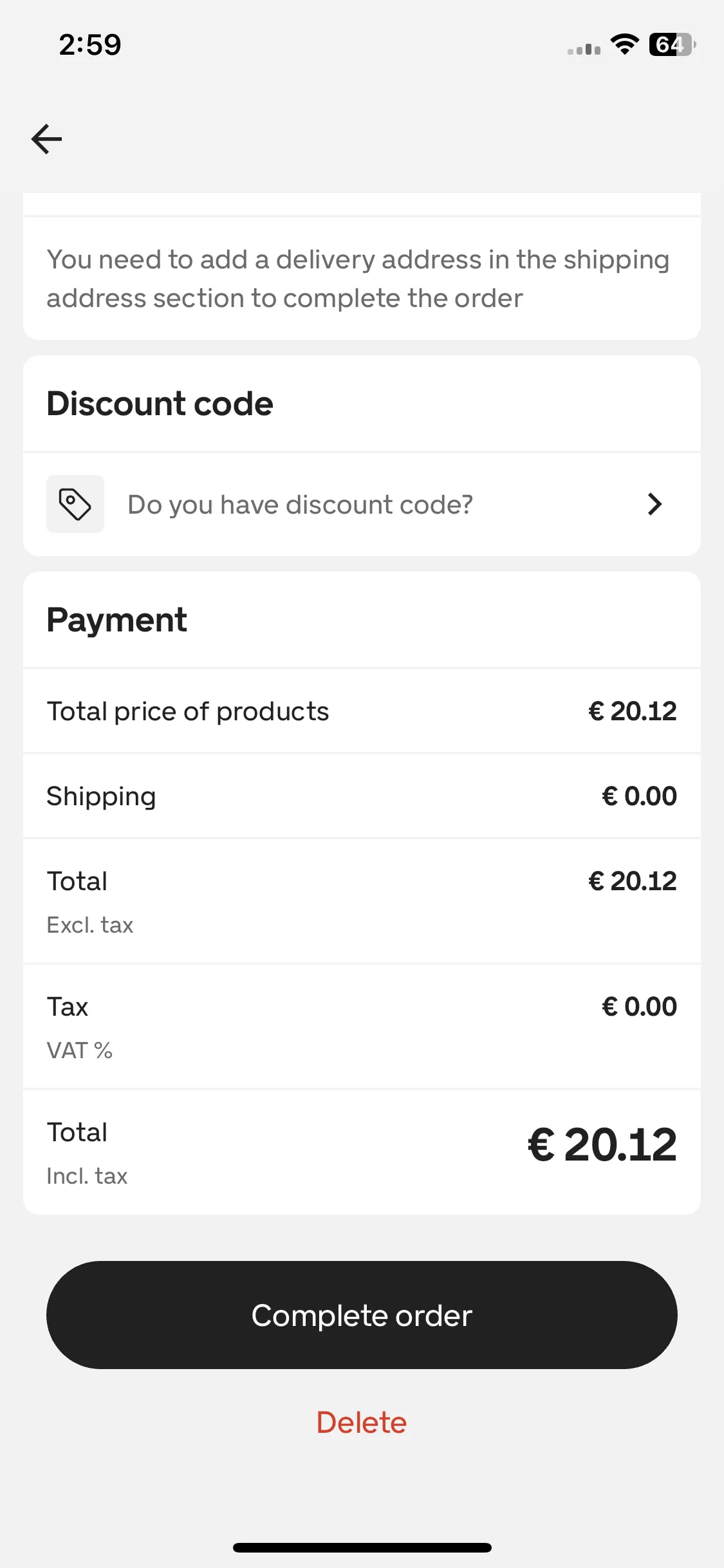Tap the Total Incl. tax label
The image size is (724, 1568).
click(x=87, y=1153)
